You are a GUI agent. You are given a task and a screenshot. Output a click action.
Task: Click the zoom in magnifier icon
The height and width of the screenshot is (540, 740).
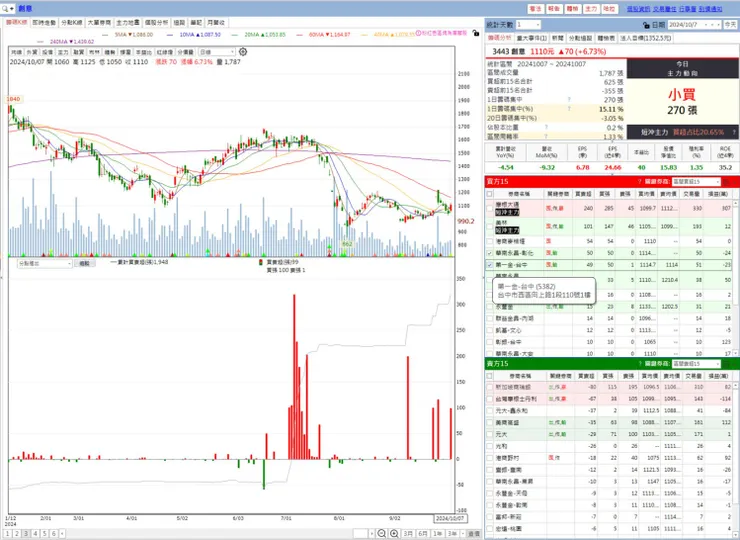(x=395, y=533)
